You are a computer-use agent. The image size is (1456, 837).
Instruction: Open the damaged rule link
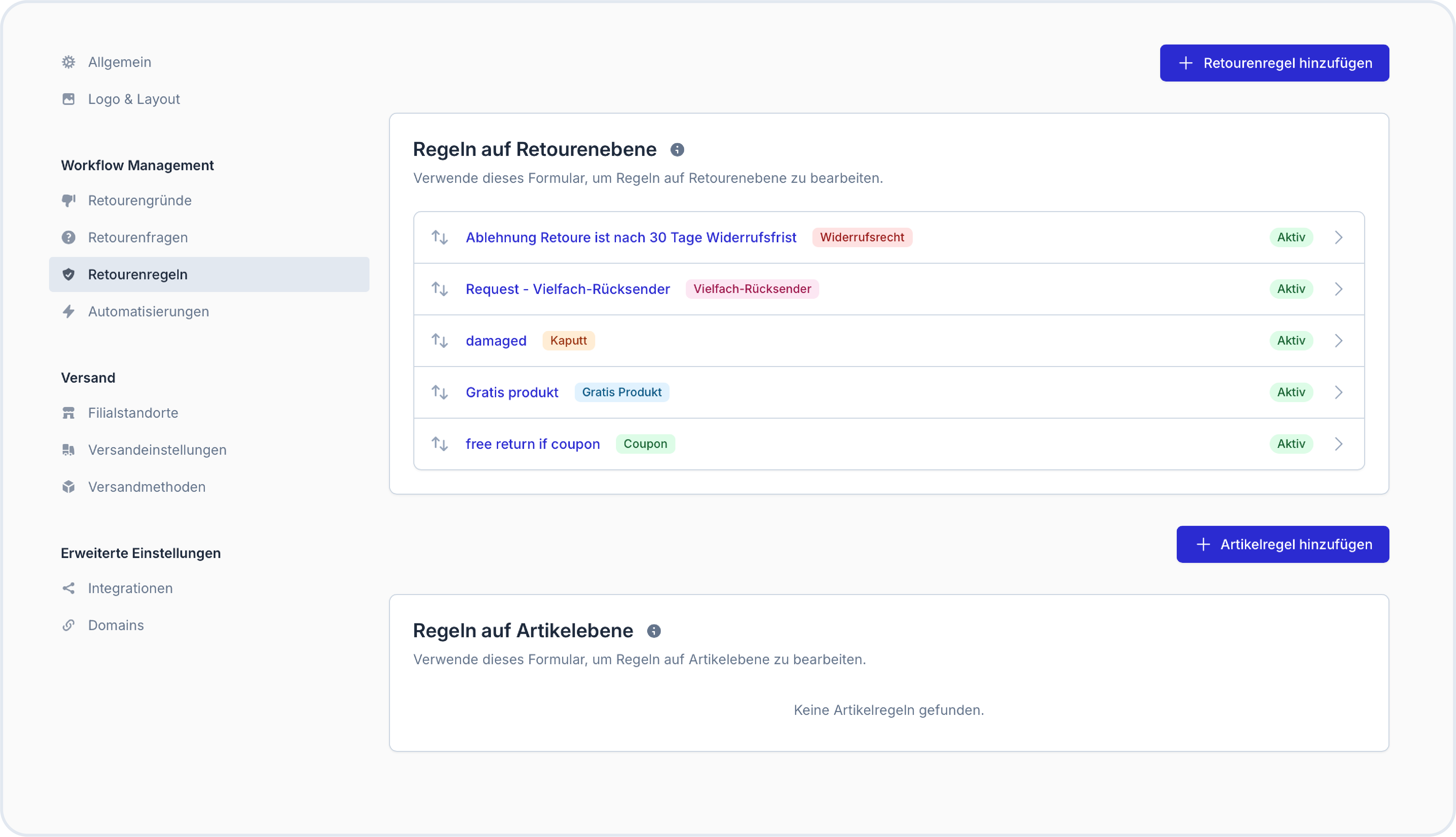pyautogui.click(x=495, y=341)
